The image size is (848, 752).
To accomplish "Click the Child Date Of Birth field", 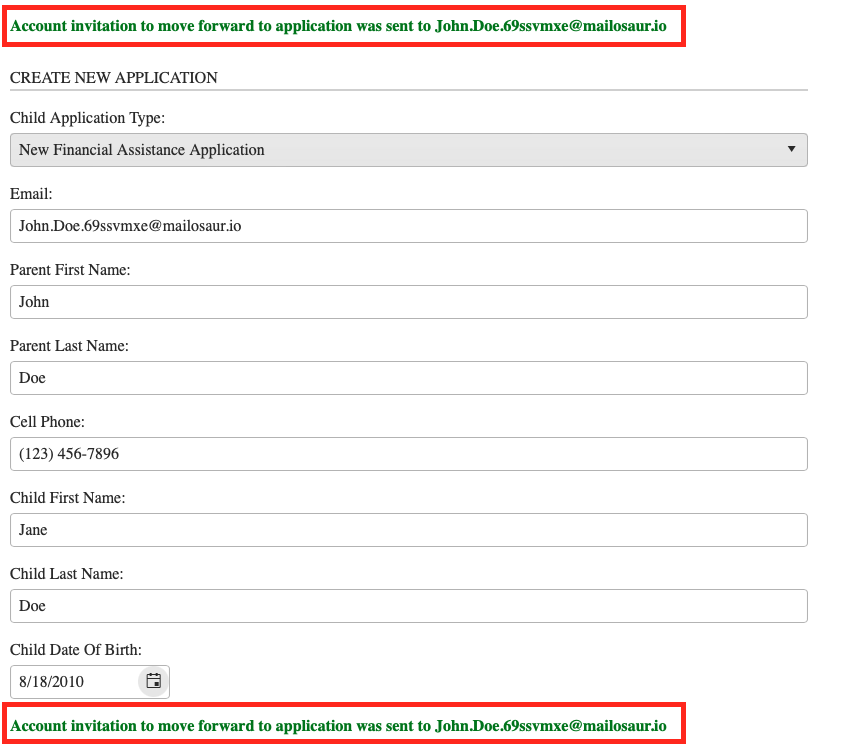I will point(90,682).
